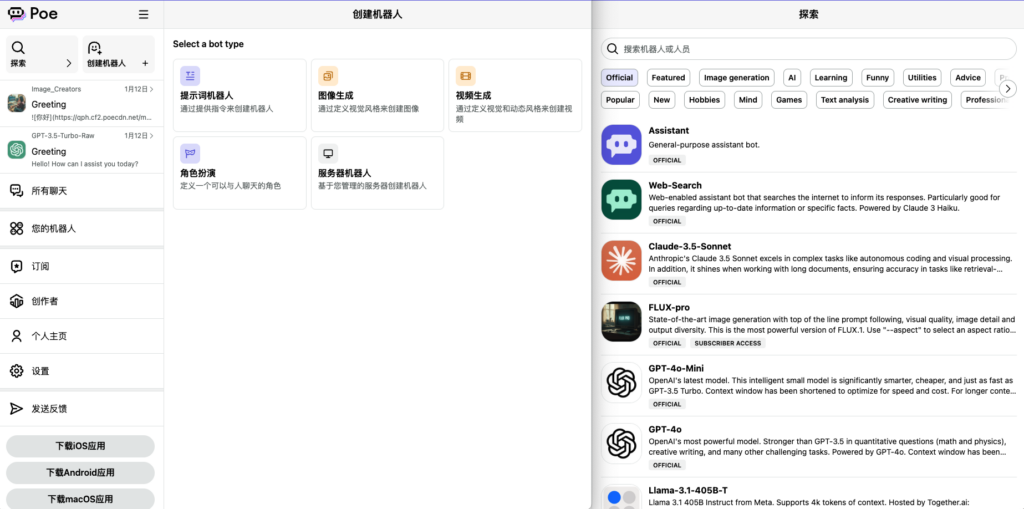
Task: Click the Assistant bot avatar
Action: [621, 145]
